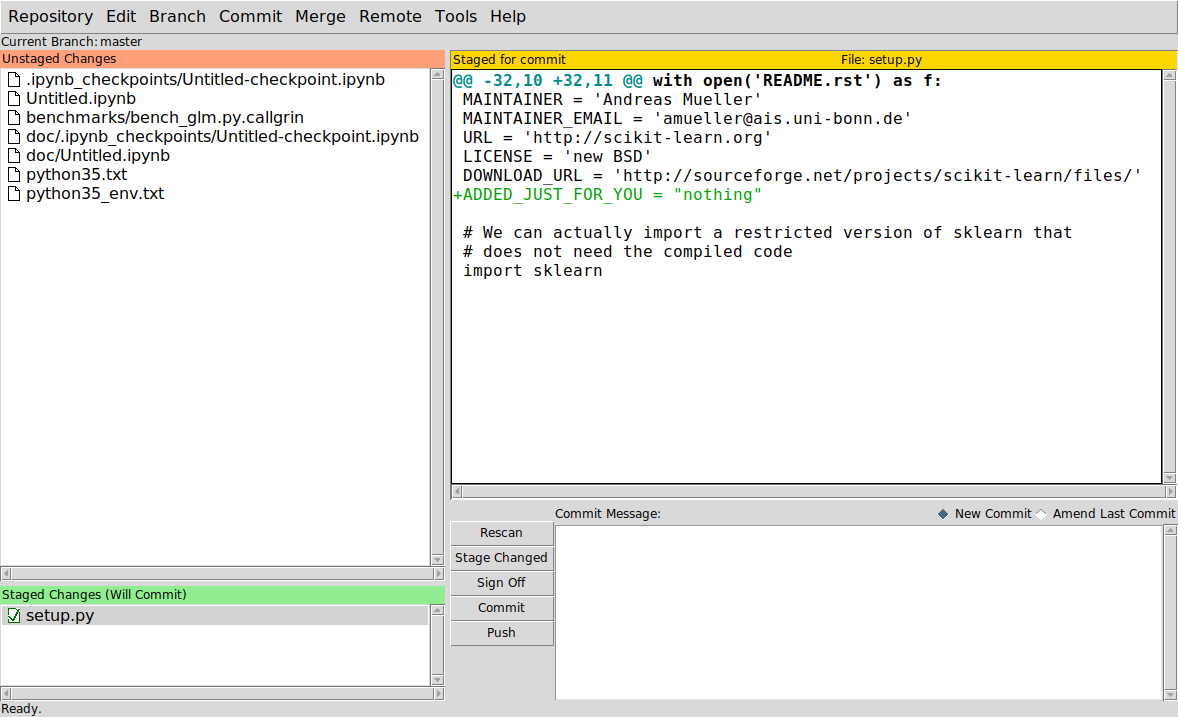The width and height of the screenshot is (1178, 717).
Task: Click inside the commit message text area
Action: (x=858, y=612)
